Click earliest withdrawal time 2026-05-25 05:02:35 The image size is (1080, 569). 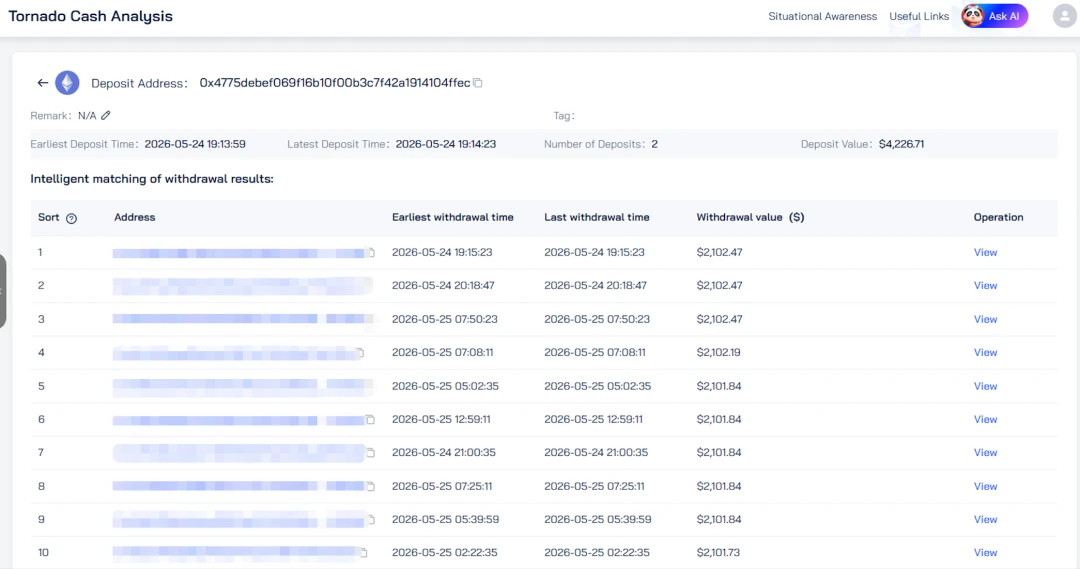click(445, 386)
